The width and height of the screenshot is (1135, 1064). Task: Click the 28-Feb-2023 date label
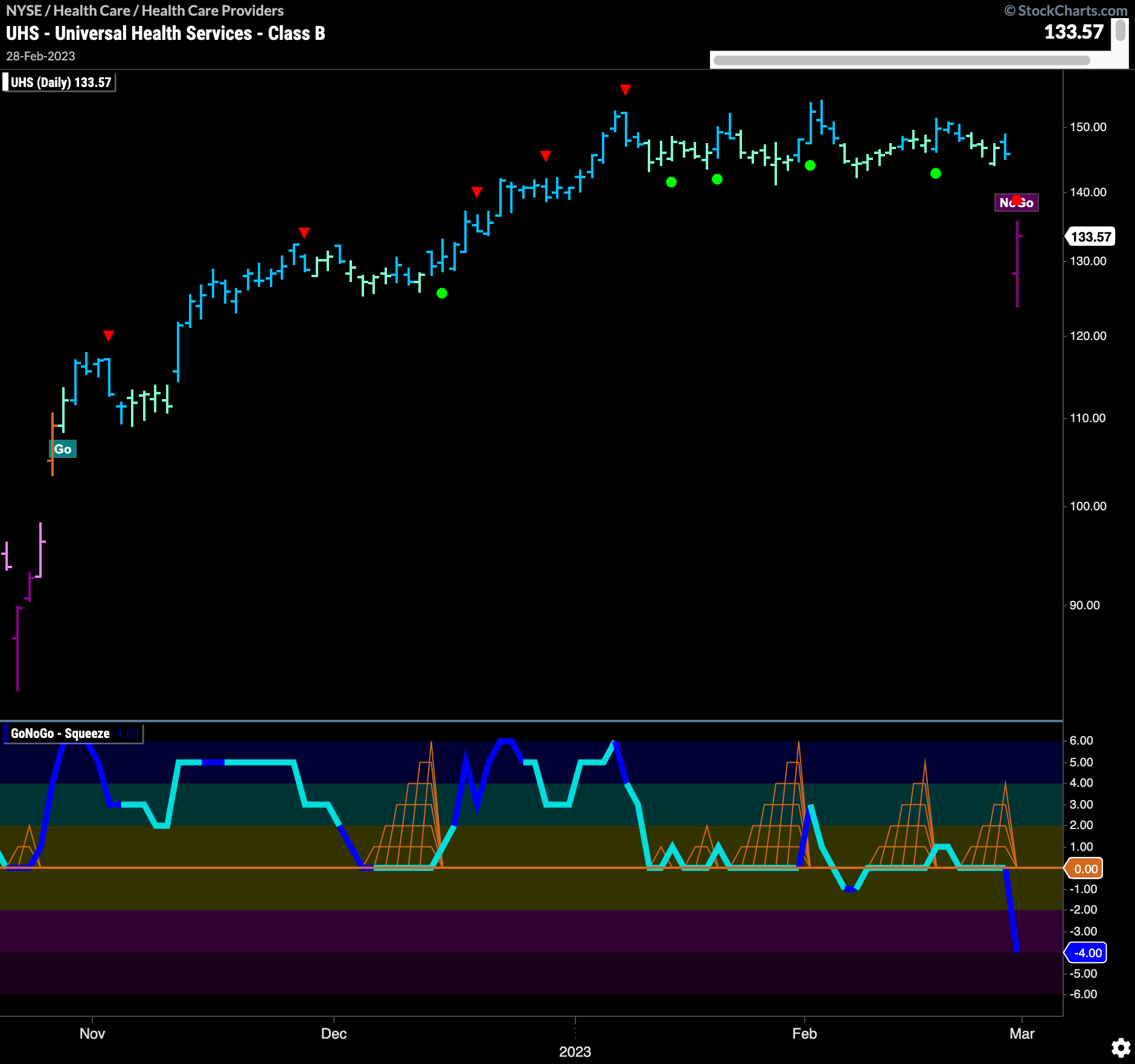pos(40,56)
